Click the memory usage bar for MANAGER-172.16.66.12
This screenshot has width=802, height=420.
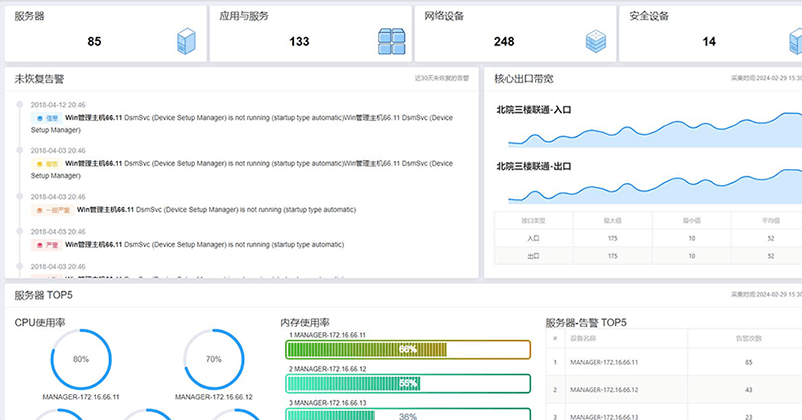tap(407, 383)
